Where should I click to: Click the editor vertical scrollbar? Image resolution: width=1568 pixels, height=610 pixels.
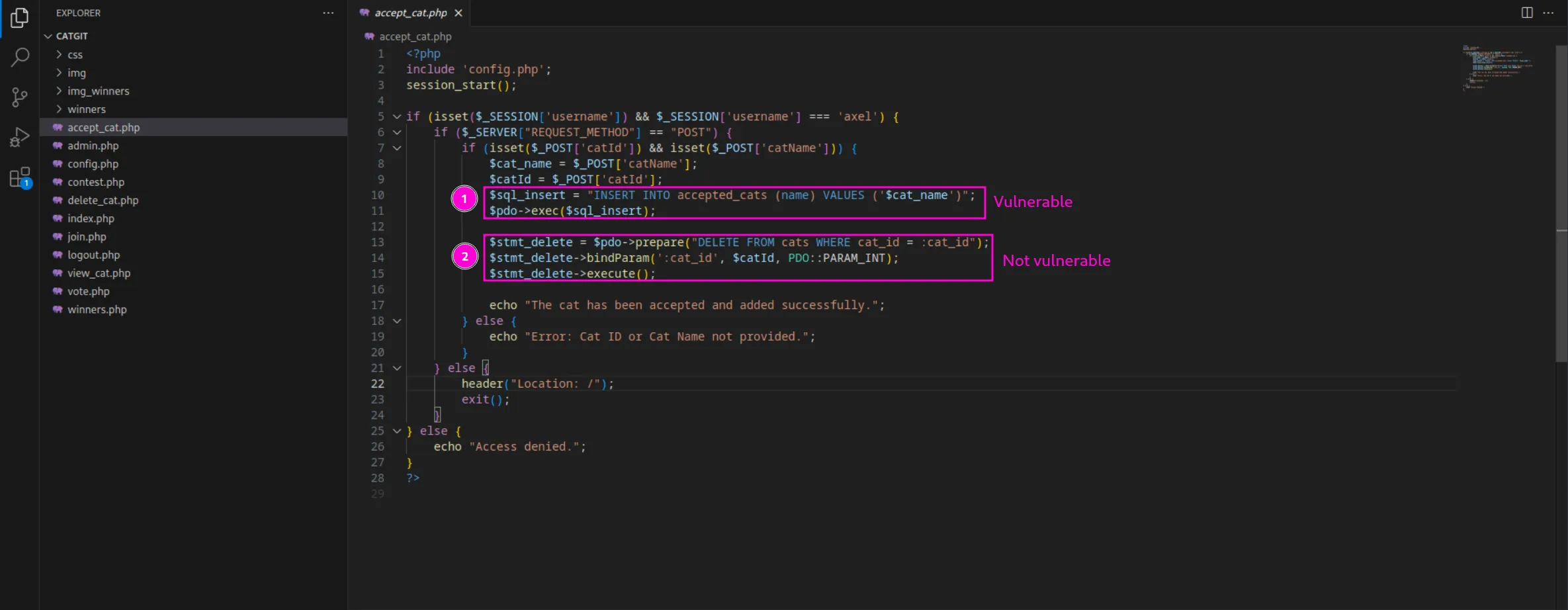(x=1561, y=204)
